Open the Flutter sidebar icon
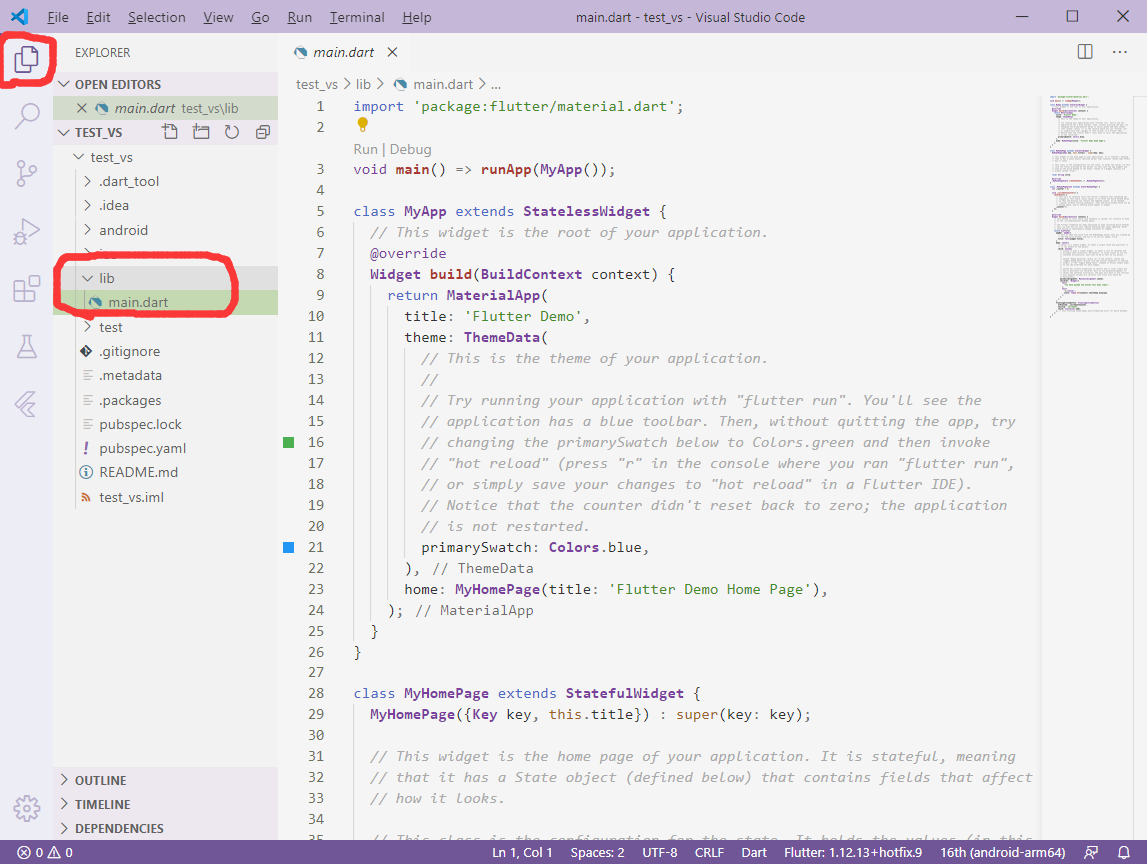The image size is (1147, 864). [26, 404]
